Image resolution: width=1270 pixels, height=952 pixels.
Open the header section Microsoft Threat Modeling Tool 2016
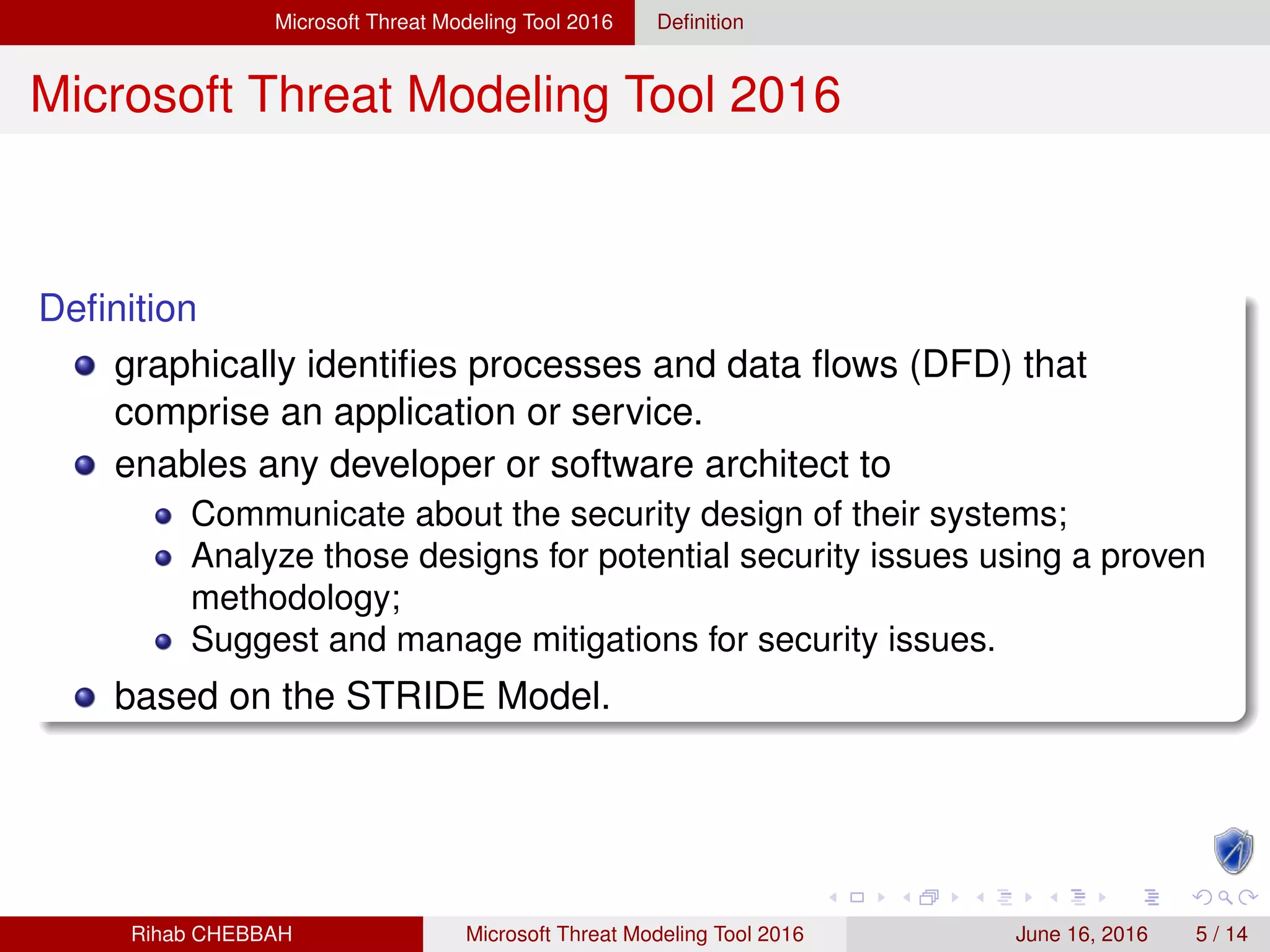pyautogui.click(x=444, y=22)
